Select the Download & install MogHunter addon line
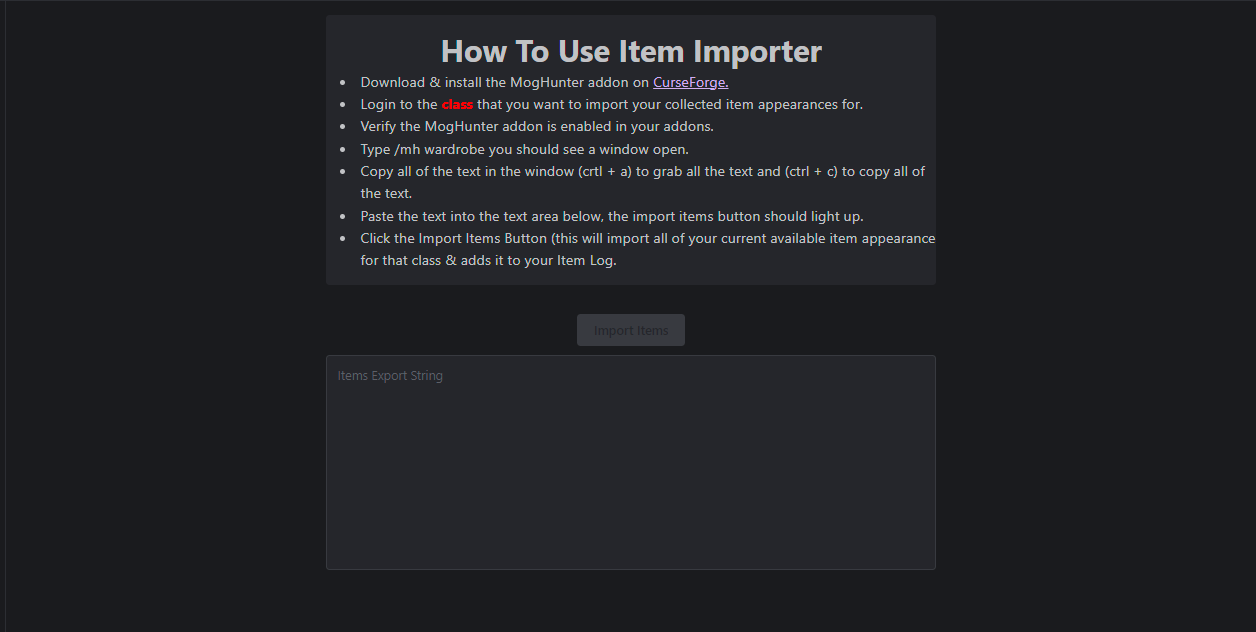The image size is (1256, 632). pyautogui.click(x=544, y=82)
